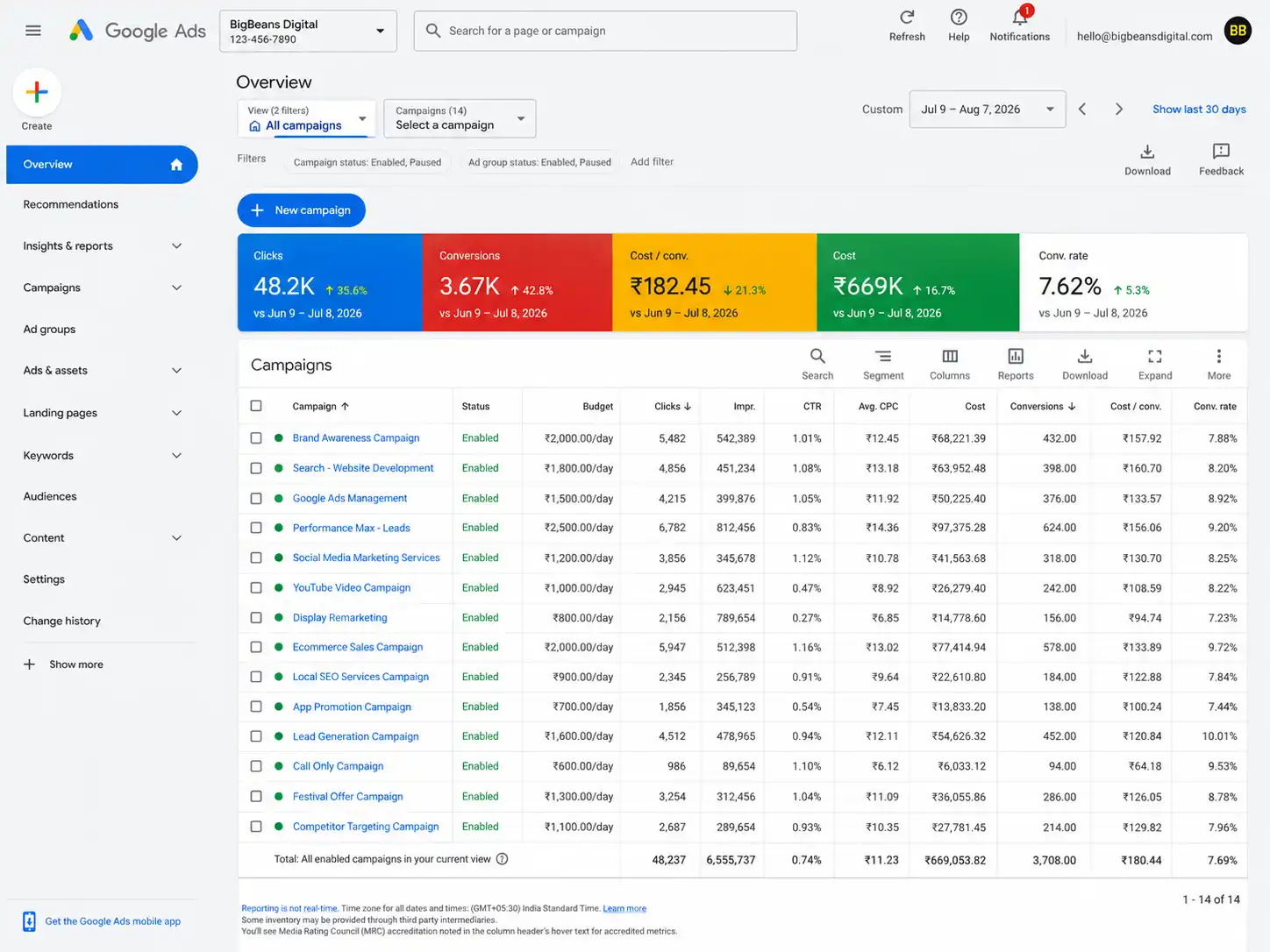Open the More options icon

(1218, 356)
